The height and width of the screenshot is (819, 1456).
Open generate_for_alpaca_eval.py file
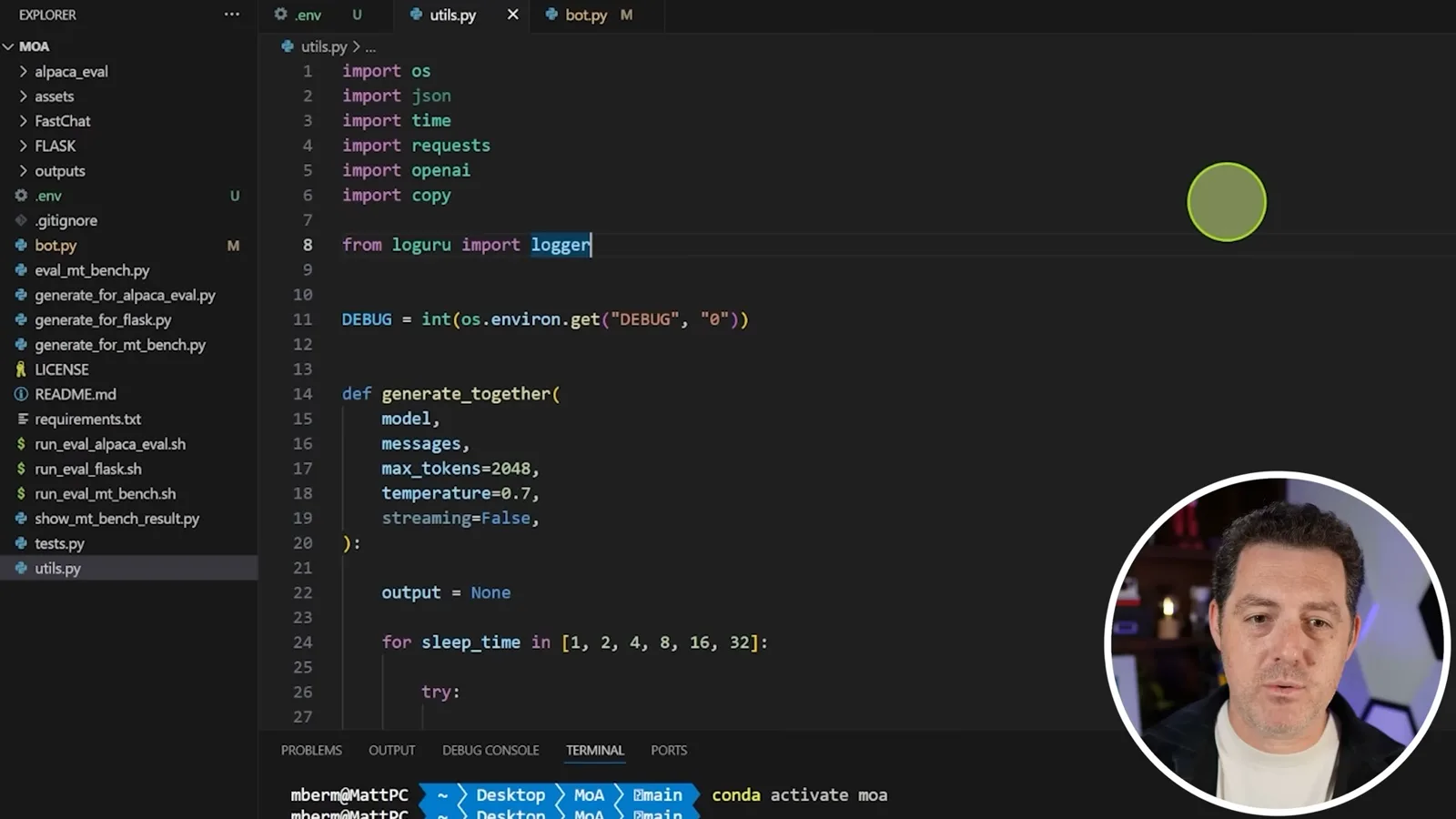128,295
